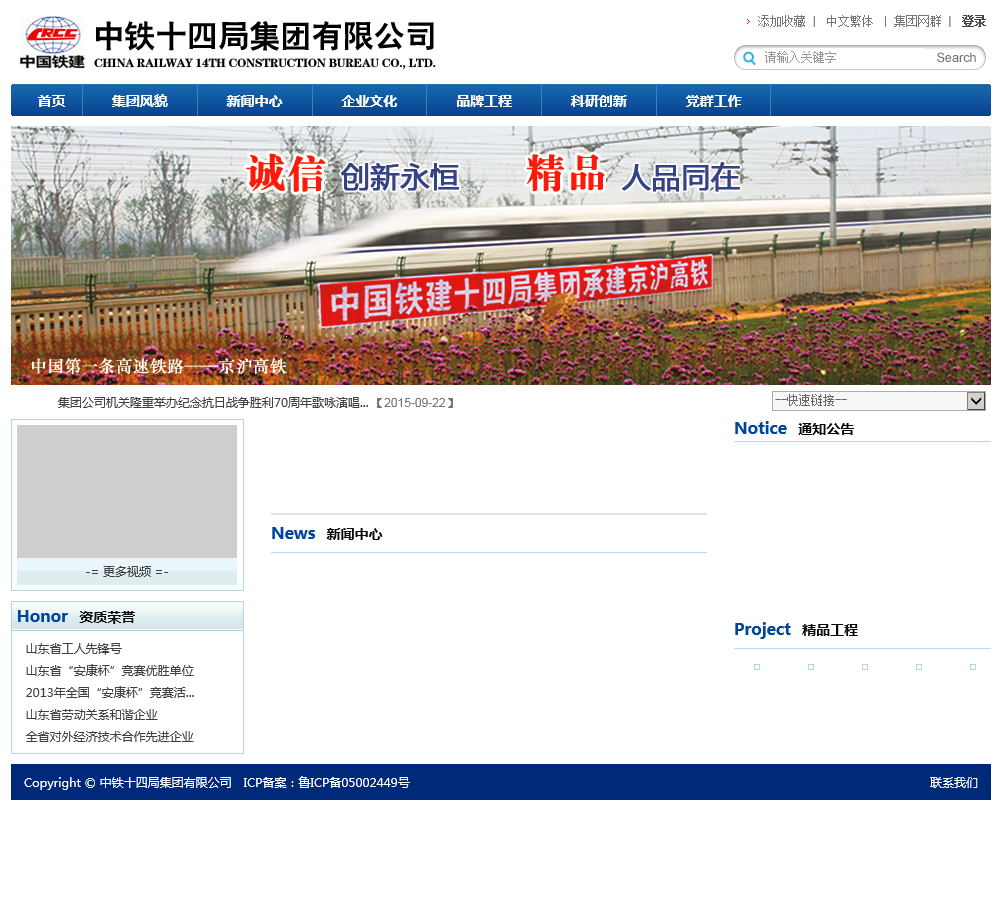This screenshot has width=1002, height=911.
Task: Focus the 请输入关键字 search field
Action: point(844,58)
